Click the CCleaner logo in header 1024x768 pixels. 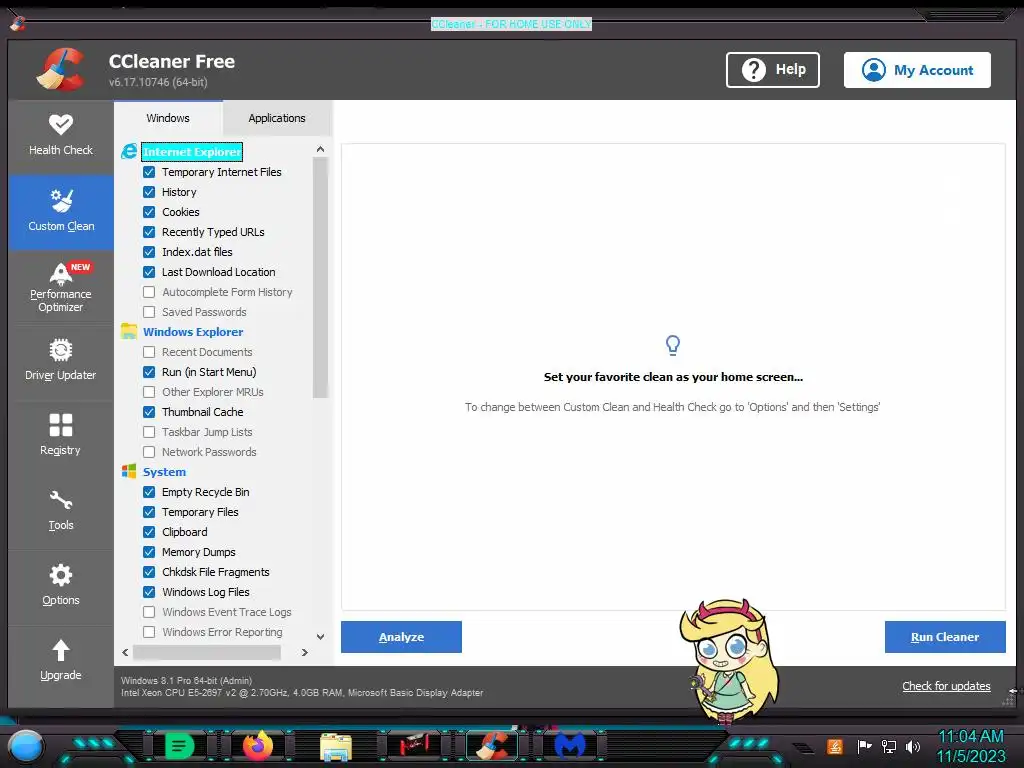pyautogui.click(x=60, y=69)
